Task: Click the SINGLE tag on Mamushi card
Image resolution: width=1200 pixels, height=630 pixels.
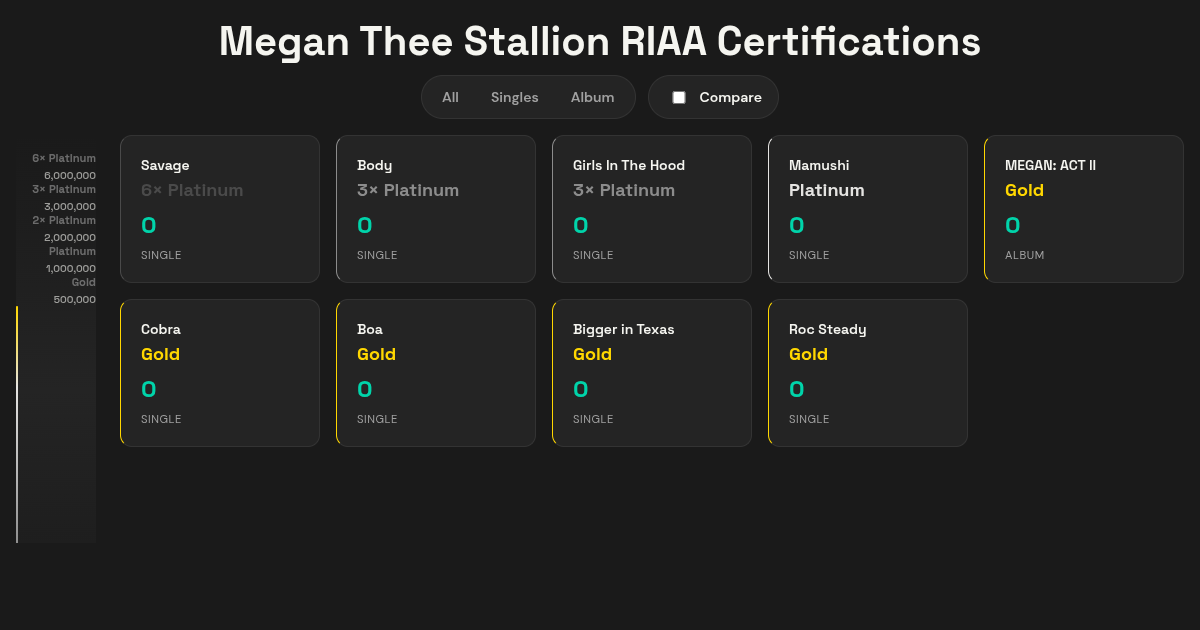Action: tap(809, 255)
